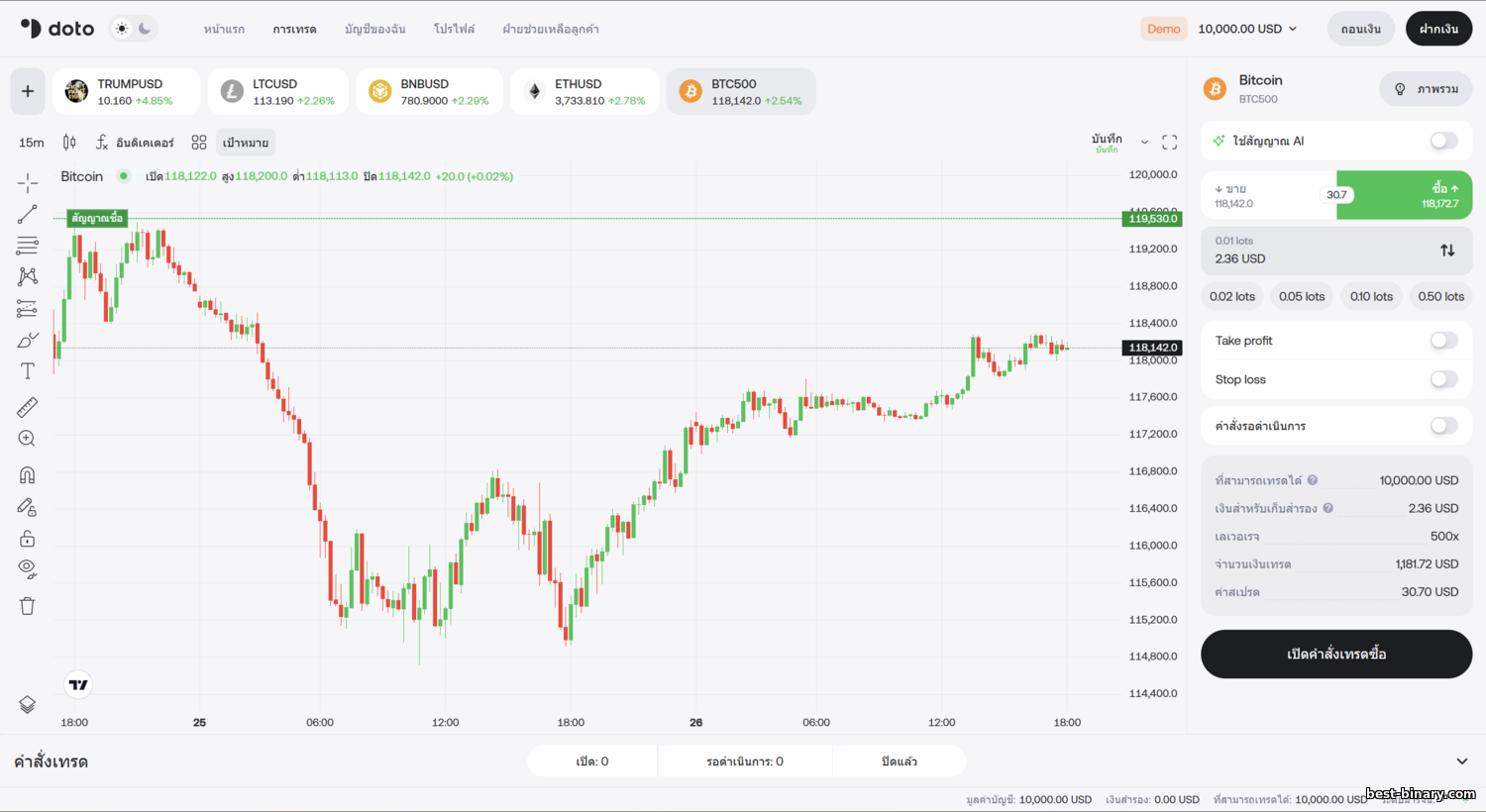Enter fullscreen chart mode
1486x812 pixels.
pyautogui.click(x=1169, y=143)
